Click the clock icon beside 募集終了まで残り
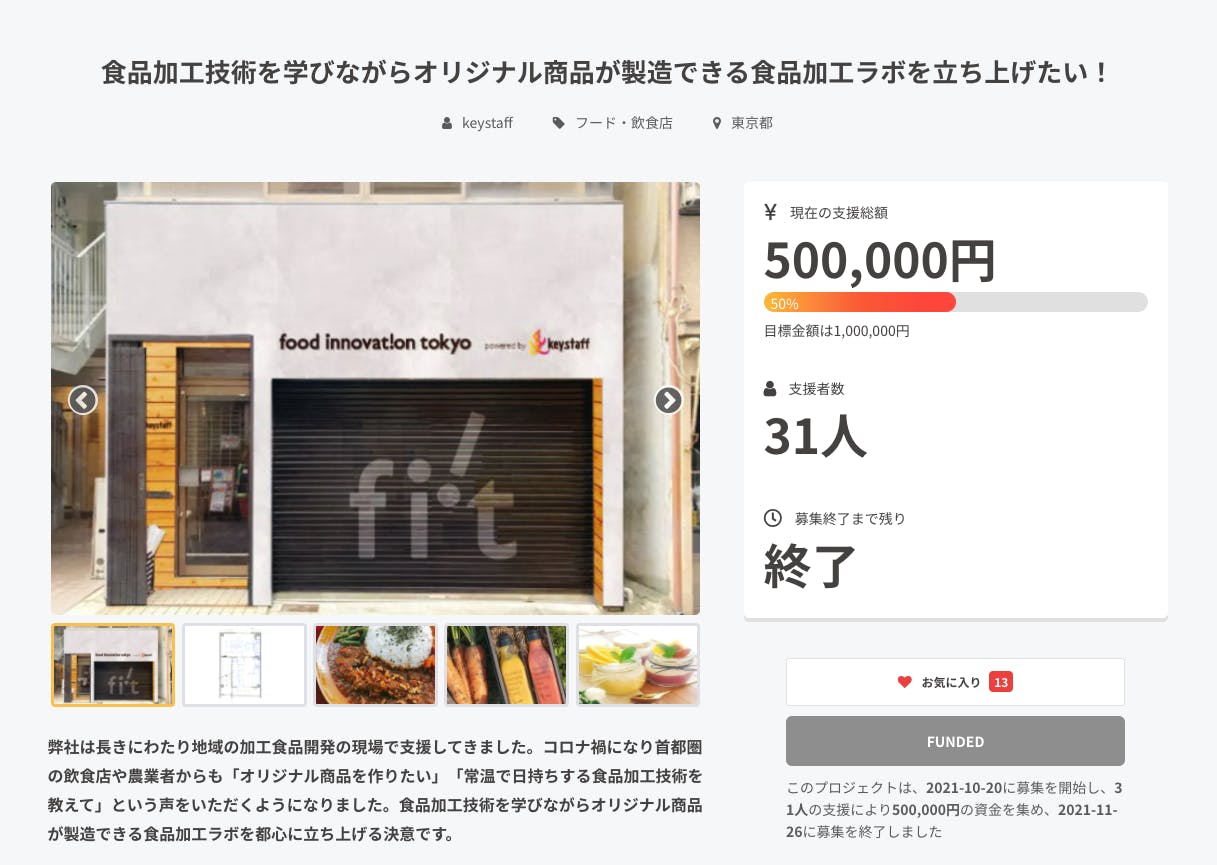The height and width of the screenshot is (865, 1217). (772, 518)
